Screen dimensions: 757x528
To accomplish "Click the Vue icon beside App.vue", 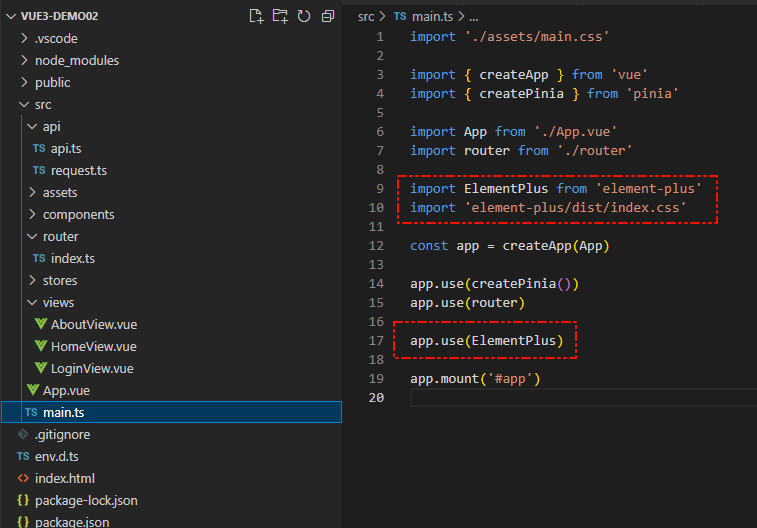I will pyautogui.click(x=33, y=390).
